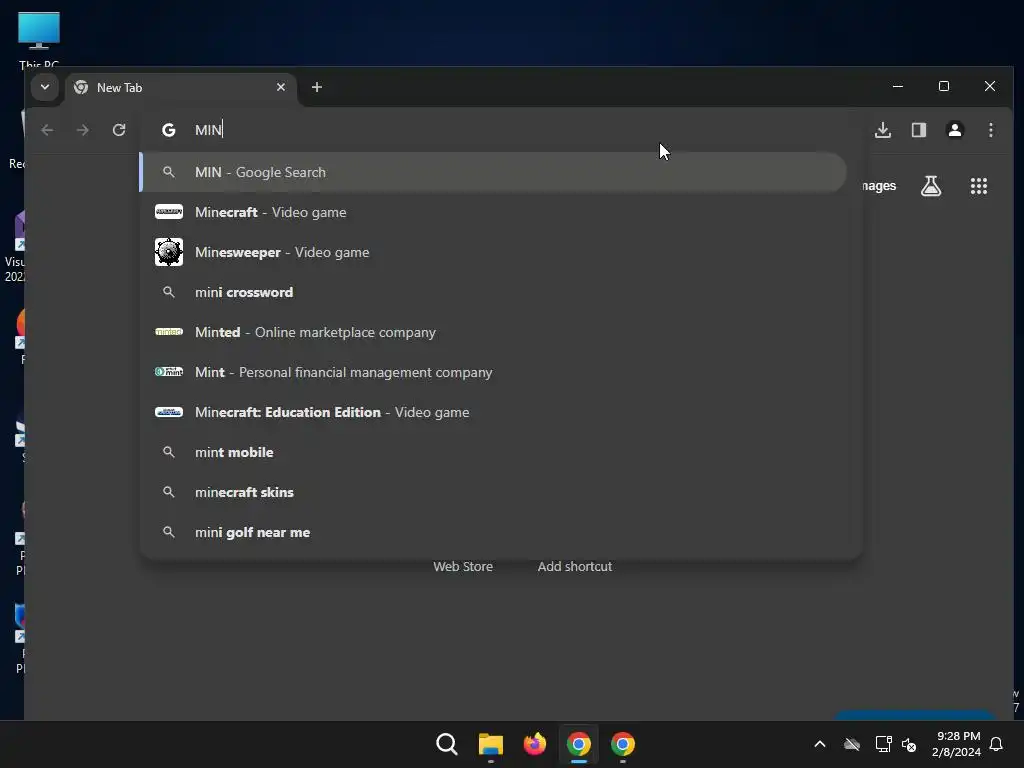Reload the page with refresh icon
The image size is (1024, 768).
click(x=119, y=130)
